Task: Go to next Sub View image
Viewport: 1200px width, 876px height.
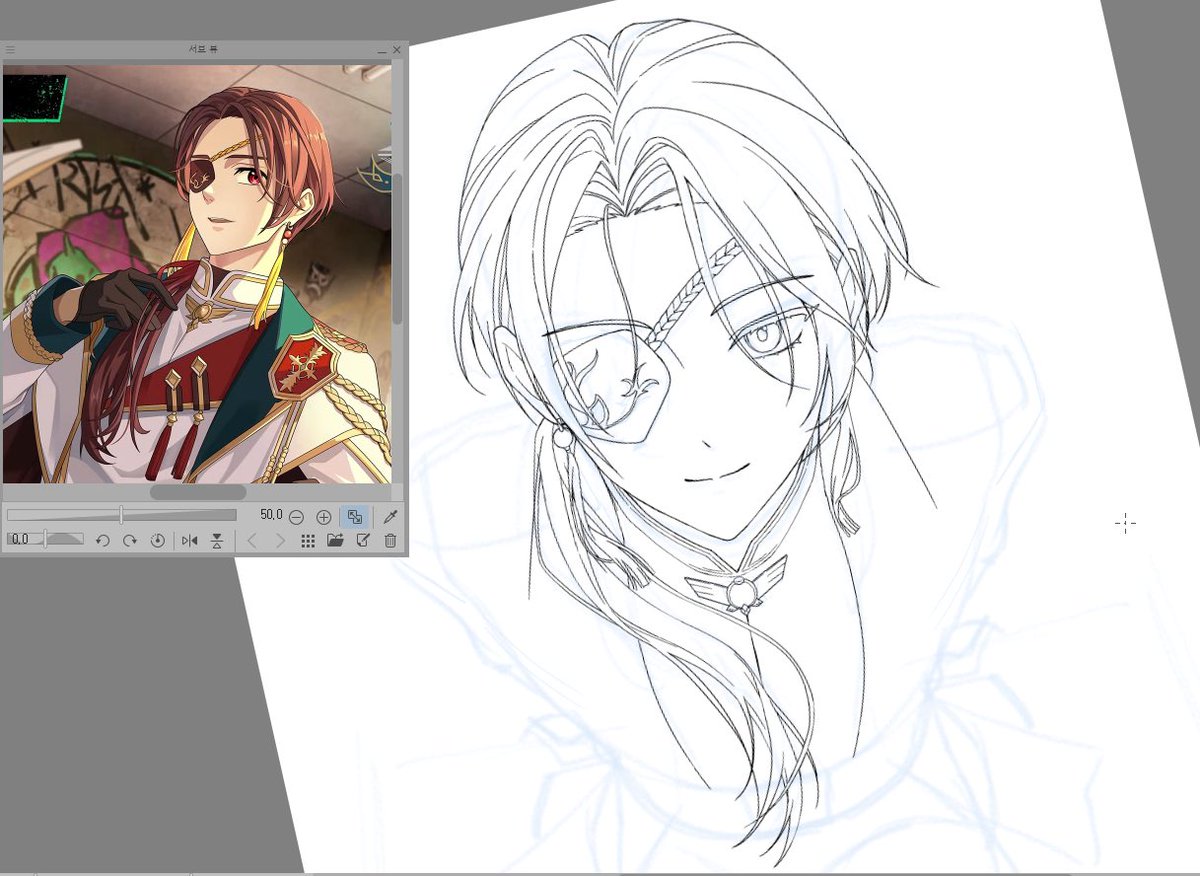Action: pyautogui.click(x=280, y=541)
